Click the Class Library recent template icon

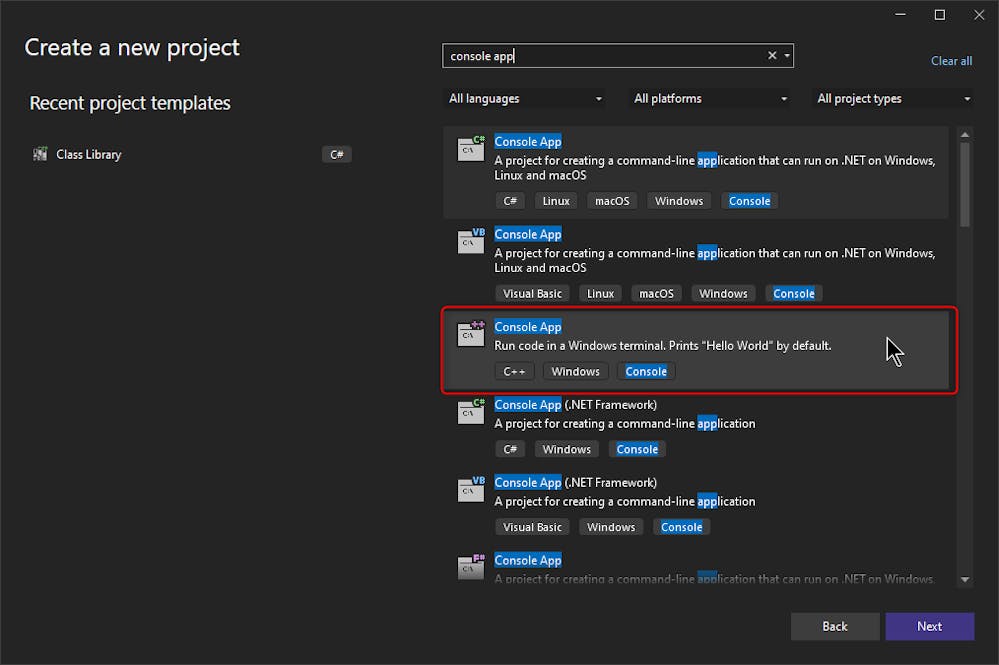pyautogui.click(x=40, y=154)
